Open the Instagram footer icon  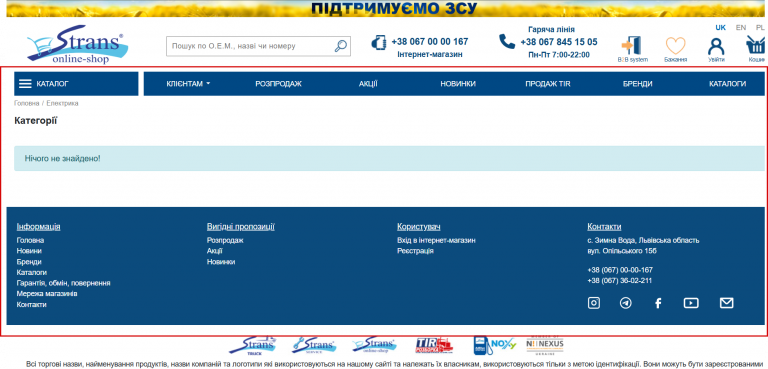(594, 303)
